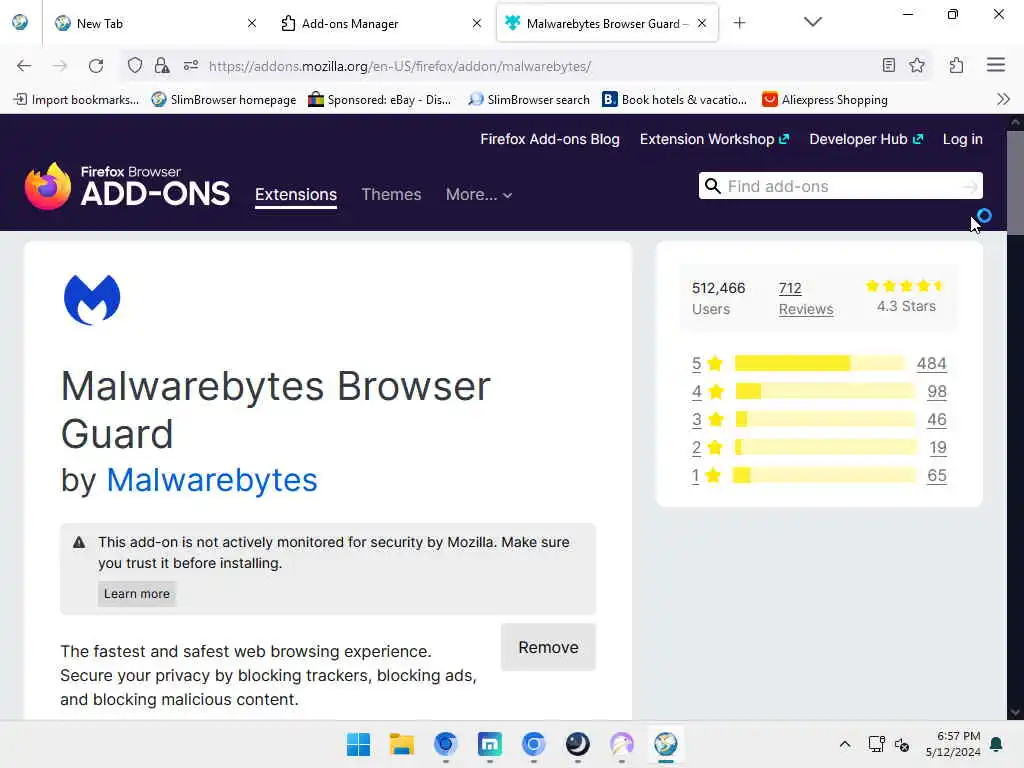Open the 65 one-star reviews count
The width and height of the screenshot is (1024, 768).
click(936, 475)
